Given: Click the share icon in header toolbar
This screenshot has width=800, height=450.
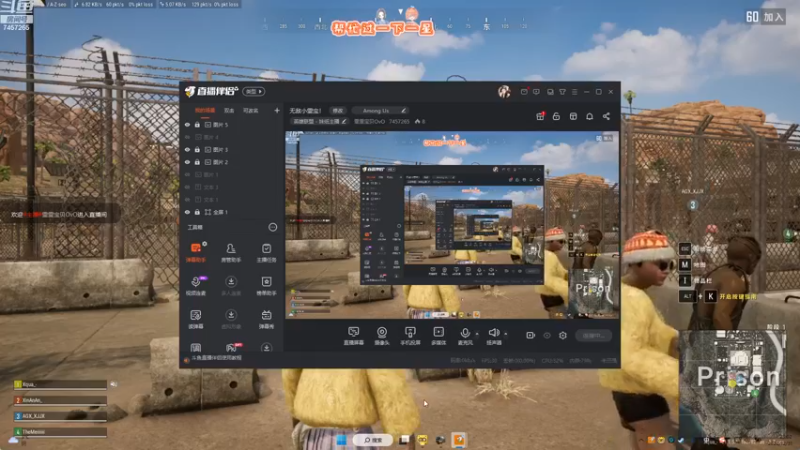Looking at the screenshot, I should [x=606, y=116].
